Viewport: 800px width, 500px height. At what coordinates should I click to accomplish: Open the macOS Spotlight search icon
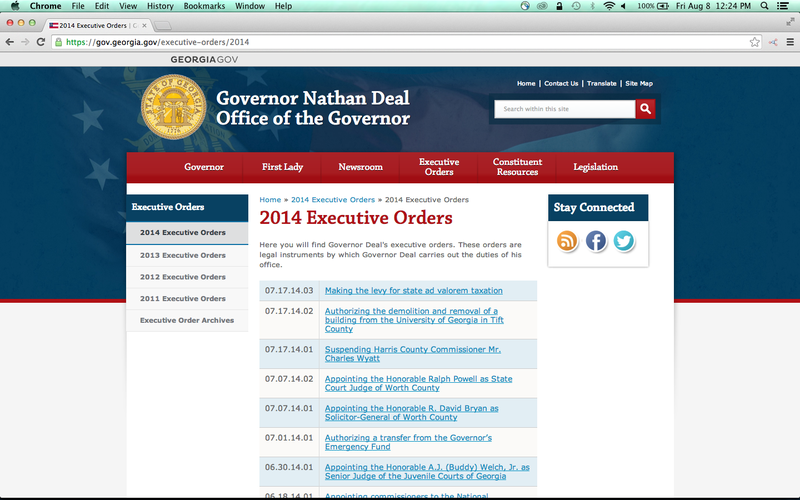coord(766,6)
